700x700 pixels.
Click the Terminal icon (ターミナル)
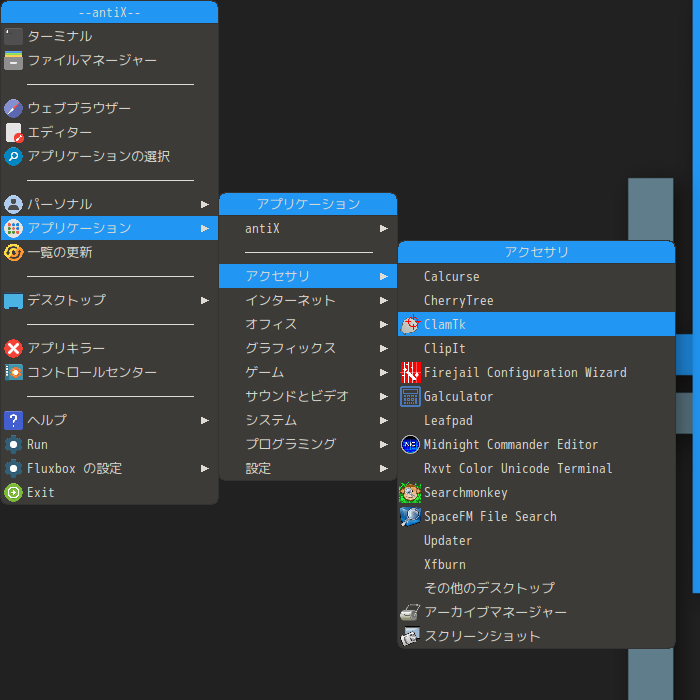click(13, 36)
